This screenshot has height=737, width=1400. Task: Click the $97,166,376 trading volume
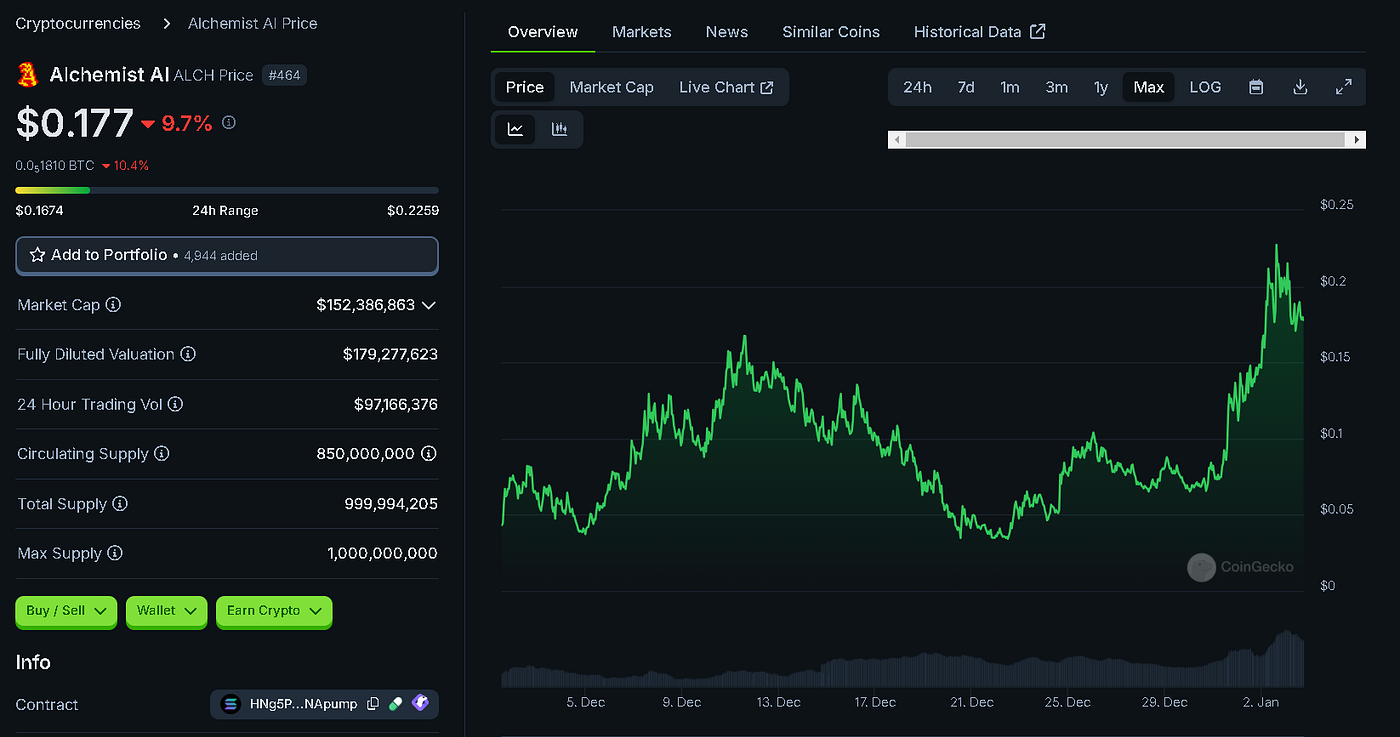click(396, 404)
